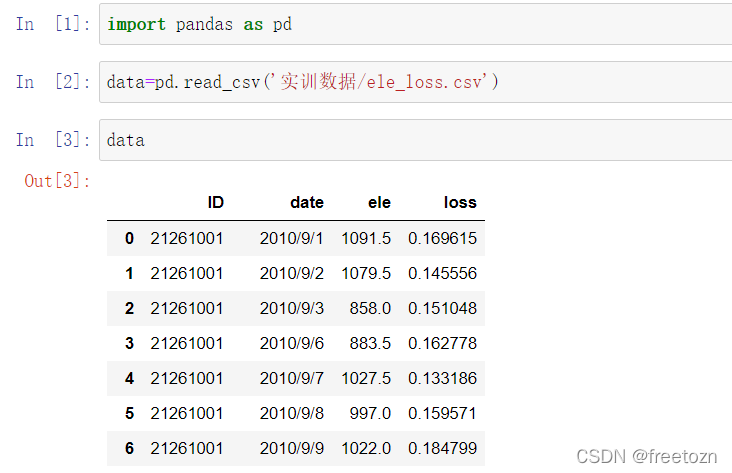Image resolution: width=732 pixels, height=473 pixels.
Task: Click row index 6 in the table
Action: (x=129, y=448)
